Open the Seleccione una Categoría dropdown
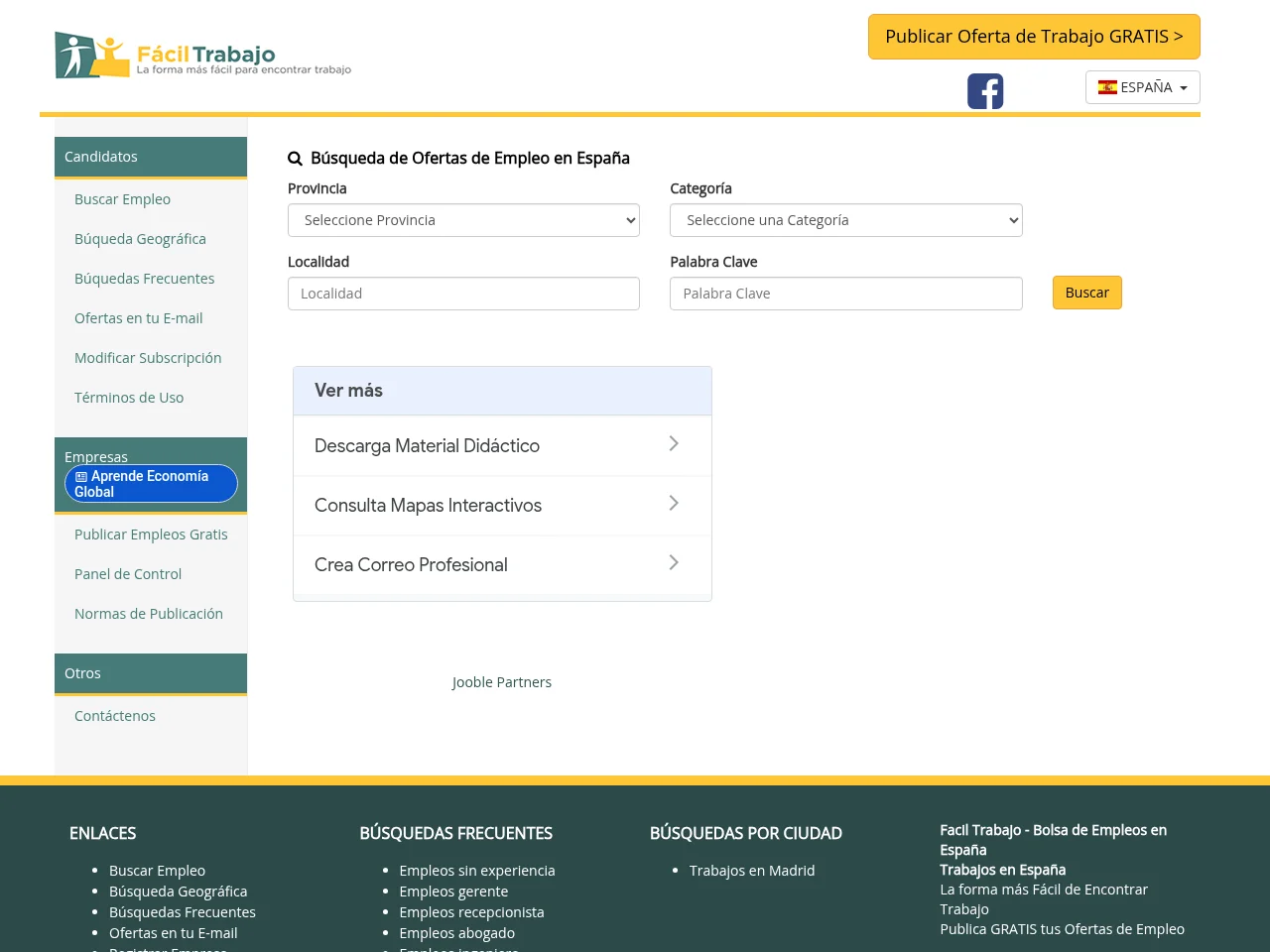Image resolution: width=1270 pixels, height=952 pixels. (x=846, y=220)
